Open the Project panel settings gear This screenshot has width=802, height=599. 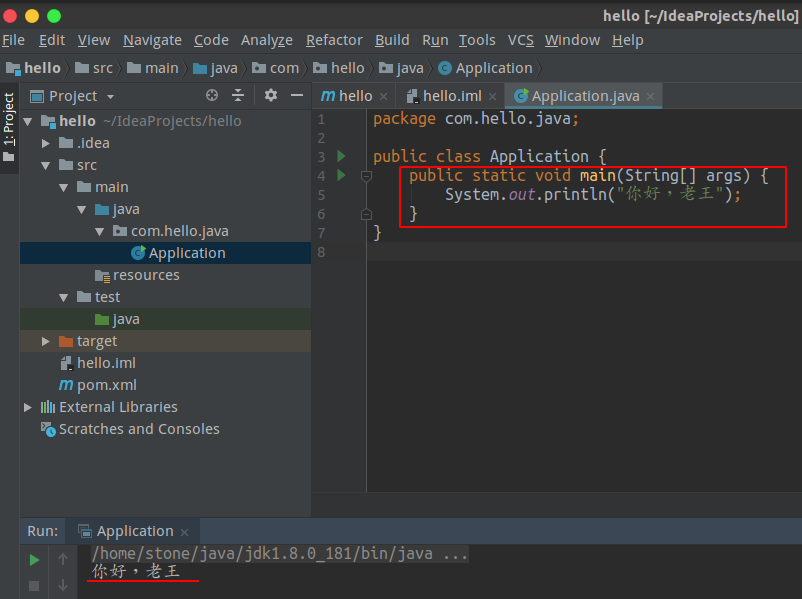click(x=268, y=95)
